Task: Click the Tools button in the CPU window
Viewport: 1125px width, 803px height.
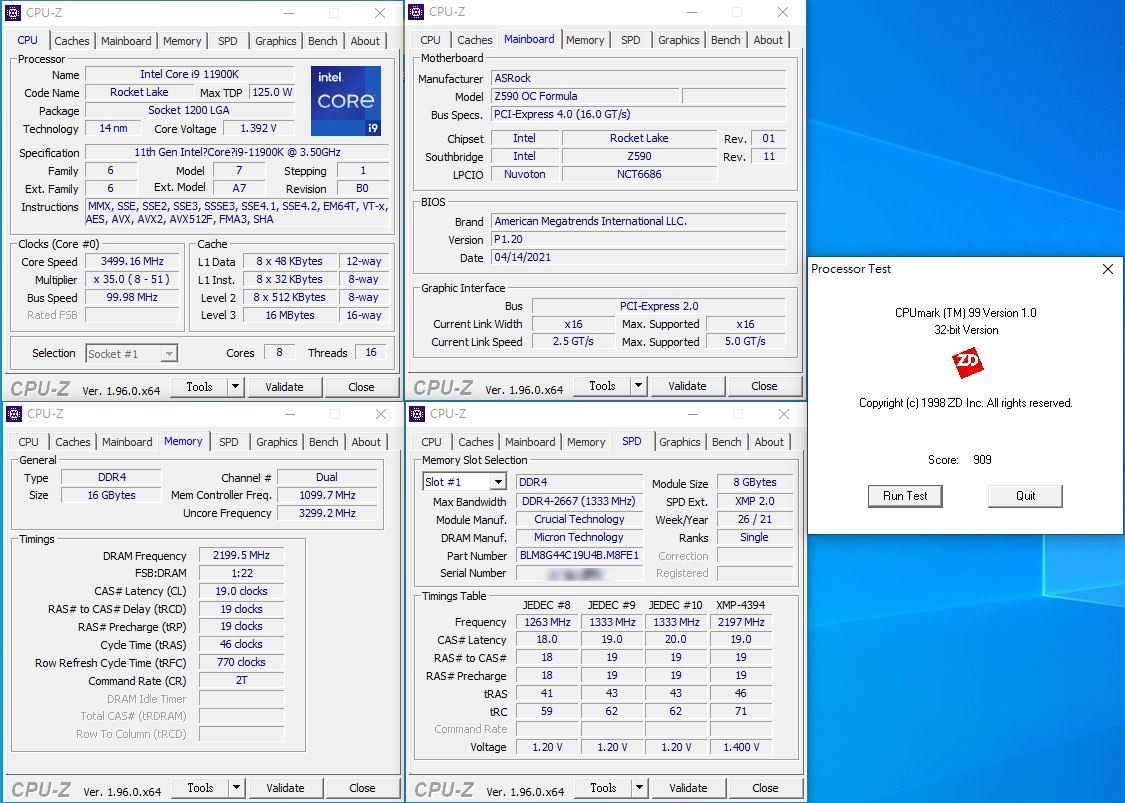Action: [x=199, y=387]
